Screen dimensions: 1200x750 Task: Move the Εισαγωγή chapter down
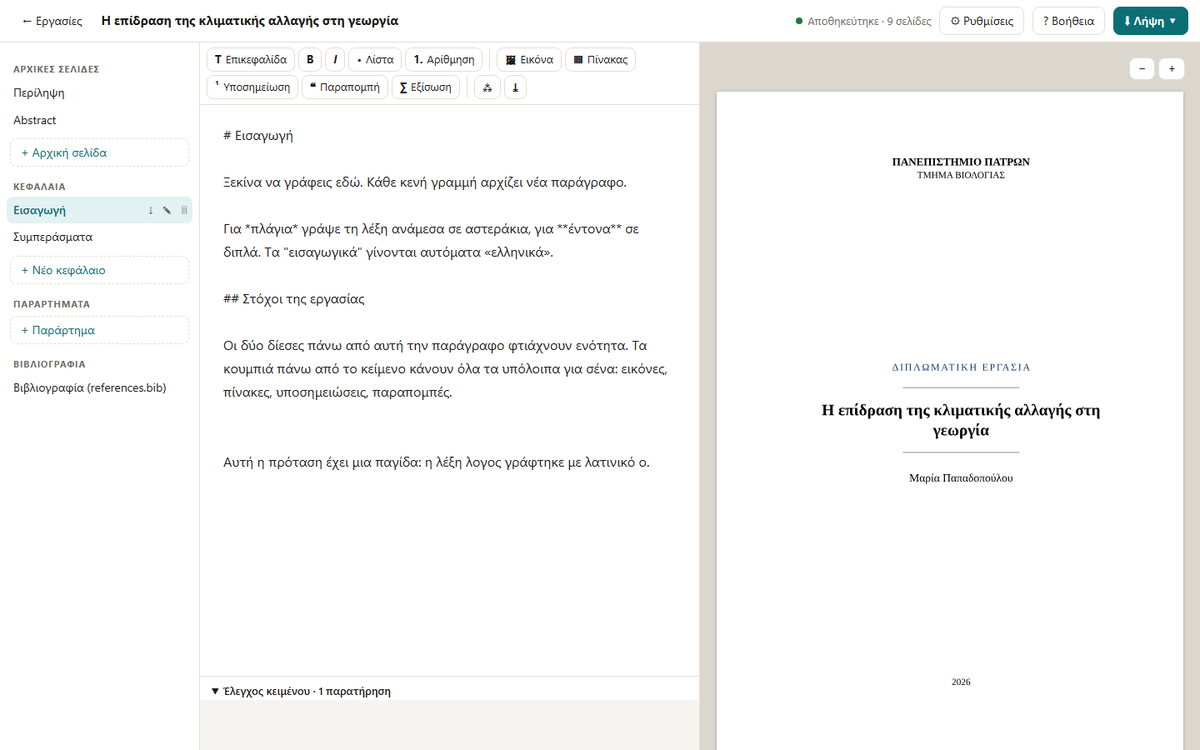151,210
